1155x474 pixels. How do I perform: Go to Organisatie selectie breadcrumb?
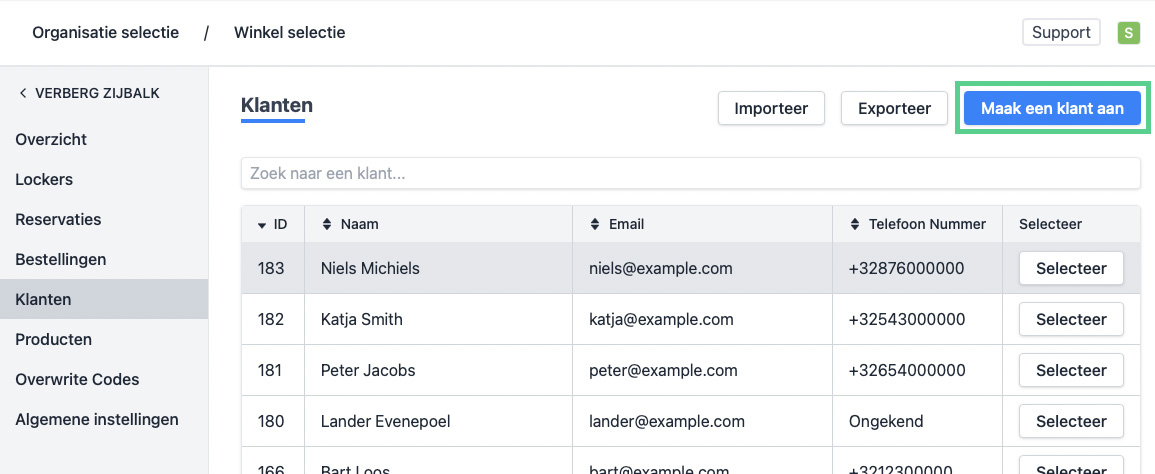coord(105,33)
